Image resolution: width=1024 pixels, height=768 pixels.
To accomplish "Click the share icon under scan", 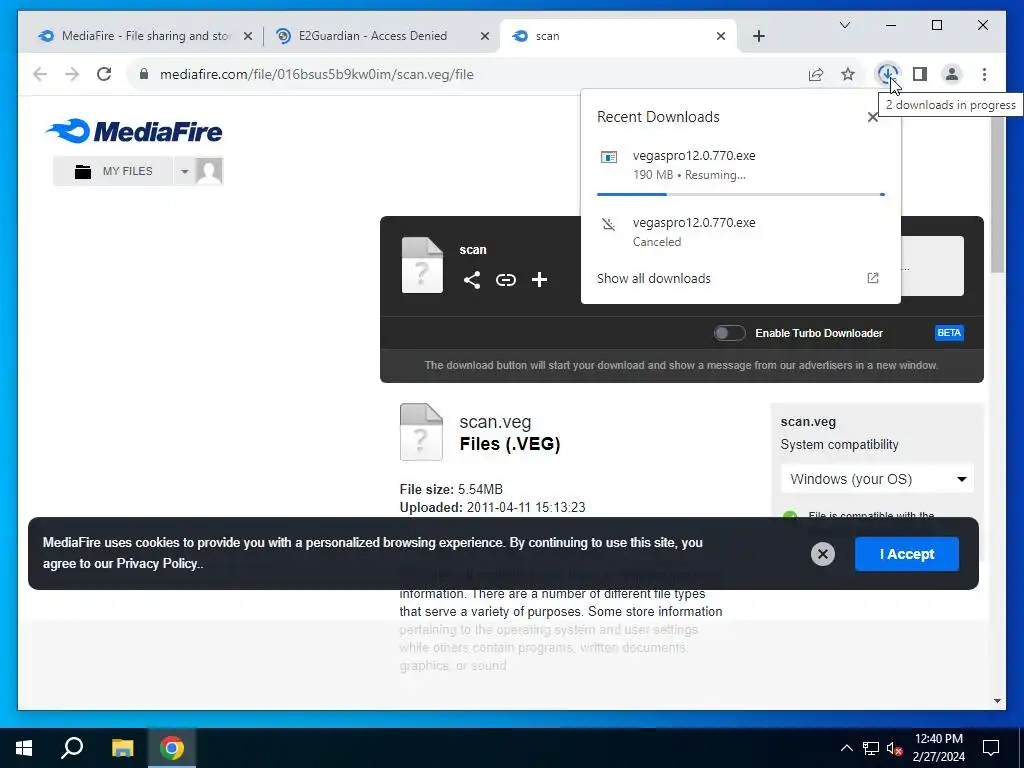I will [472, 280].
